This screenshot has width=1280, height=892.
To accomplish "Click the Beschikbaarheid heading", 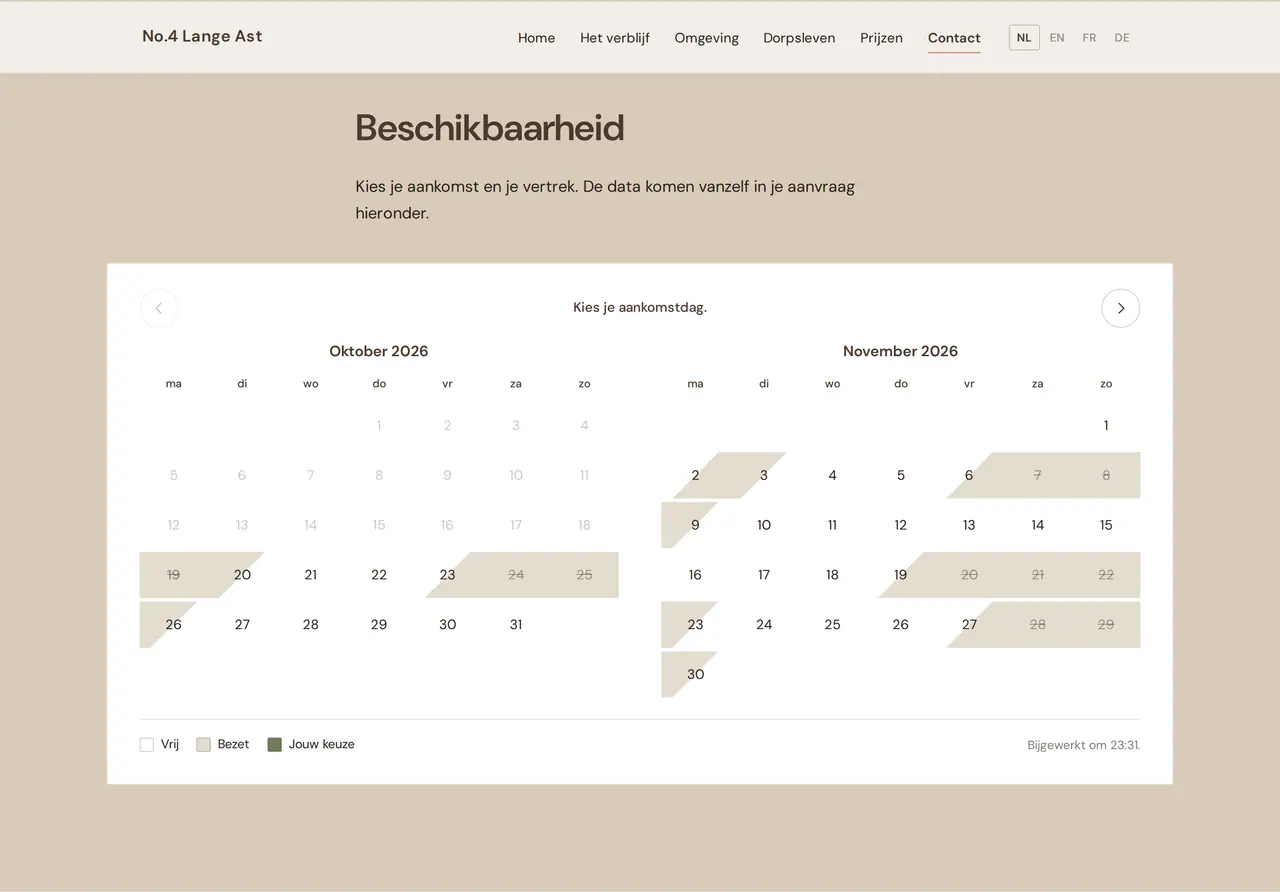I will click(x=490, y=128).
